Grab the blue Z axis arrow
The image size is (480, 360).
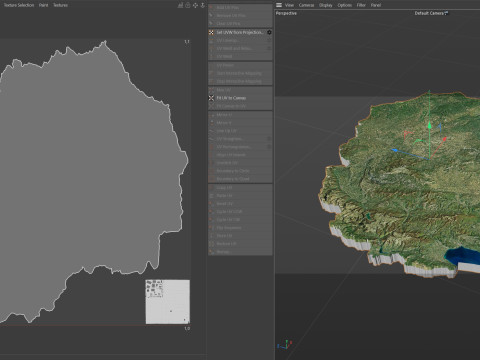tap(394, 150)
